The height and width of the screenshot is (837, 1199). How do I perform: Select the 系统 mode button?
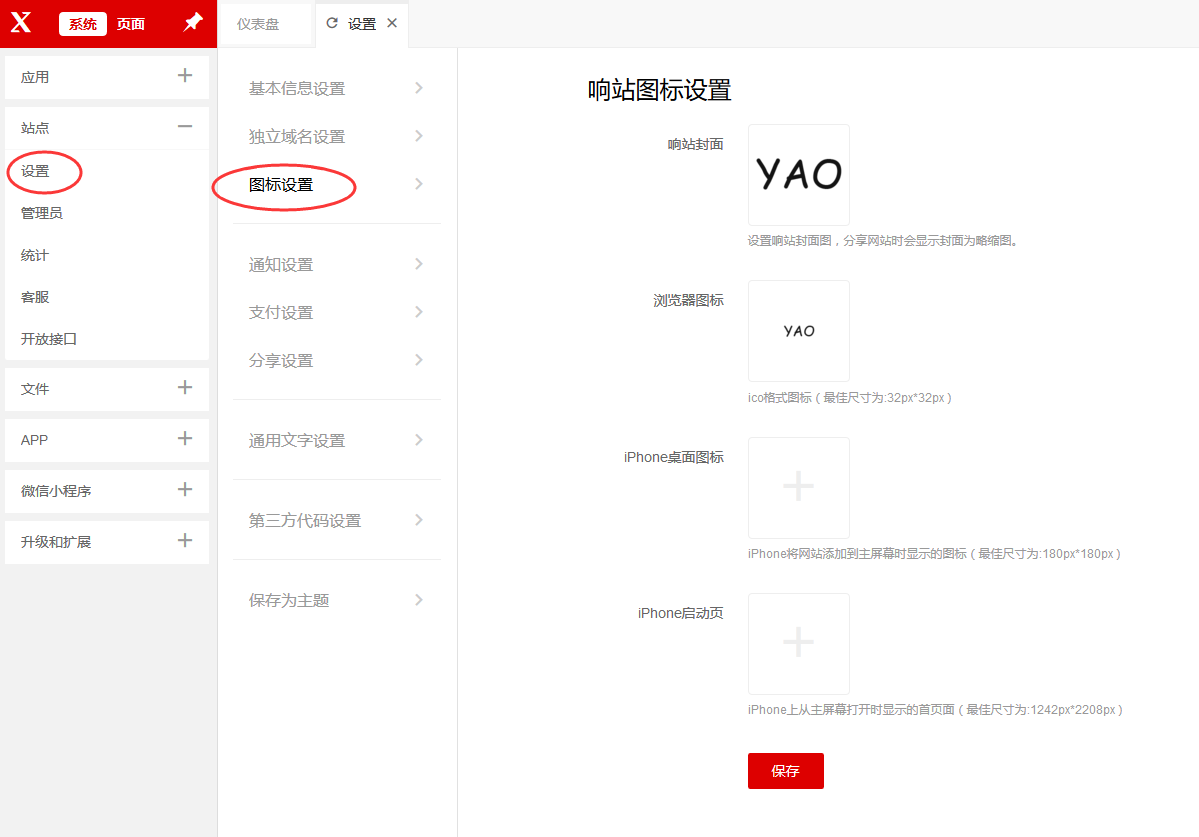(x=83, y=24)
